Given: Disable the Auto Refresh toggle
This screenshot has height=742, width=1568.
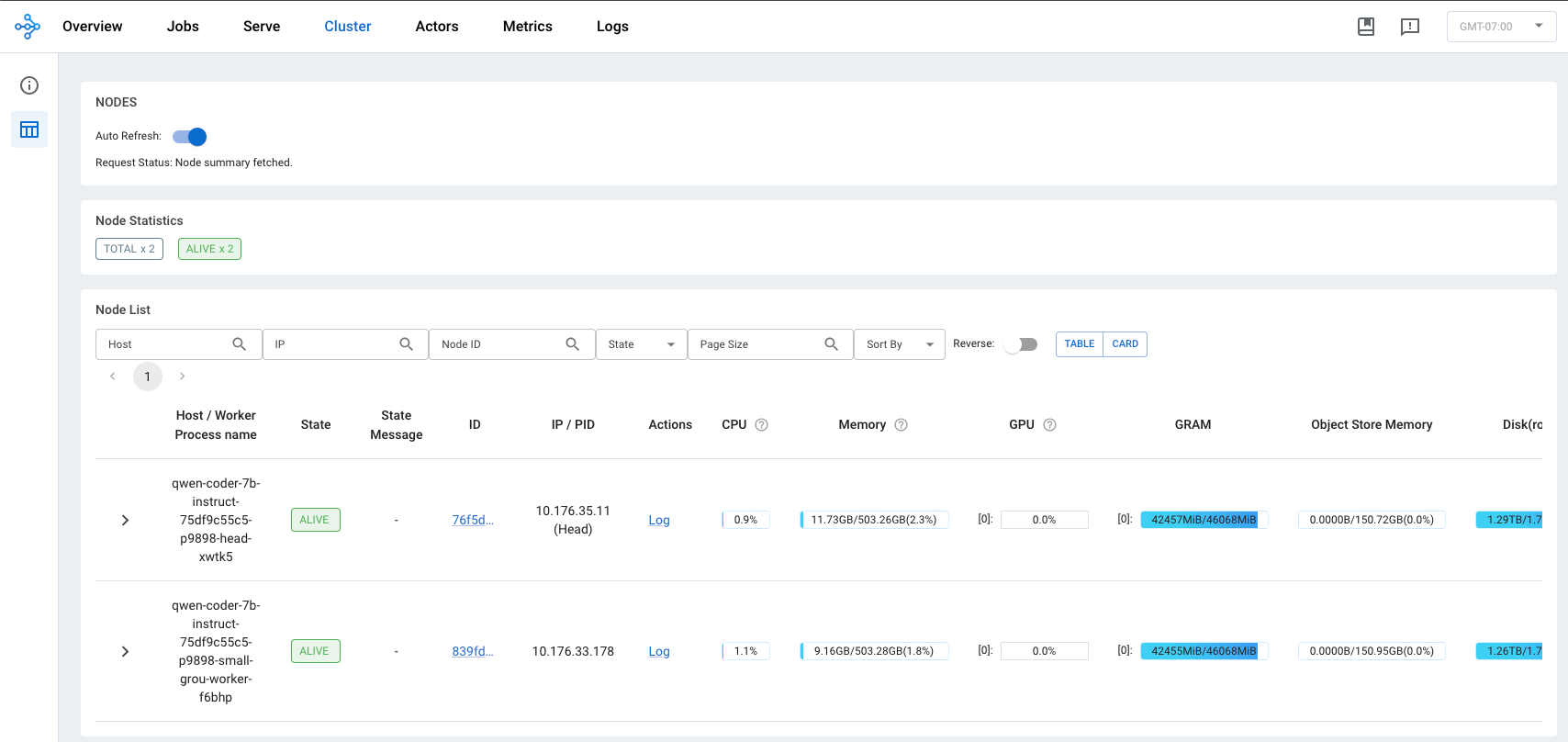Looking at the screenshot, I should click(x=190, y=137).
